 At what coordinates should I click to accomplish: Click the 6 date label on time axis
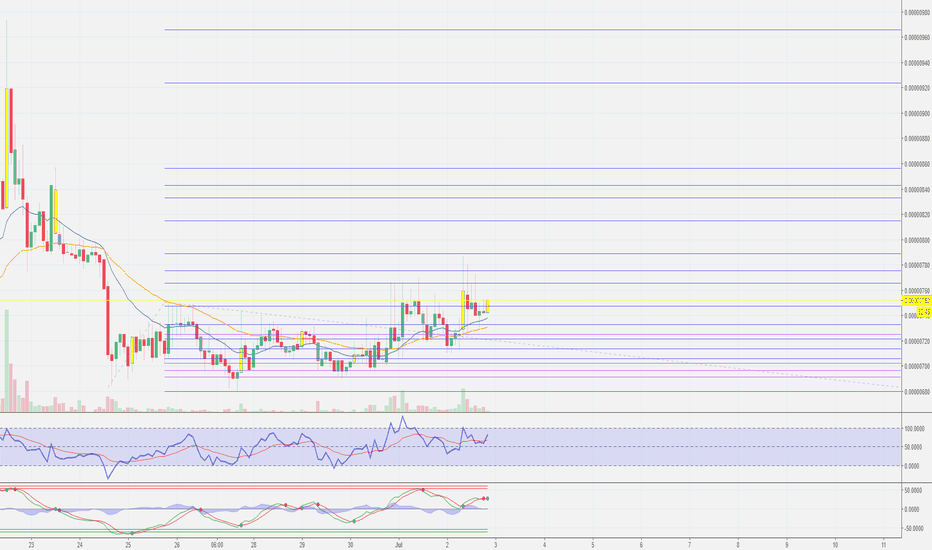coord(641,544)
